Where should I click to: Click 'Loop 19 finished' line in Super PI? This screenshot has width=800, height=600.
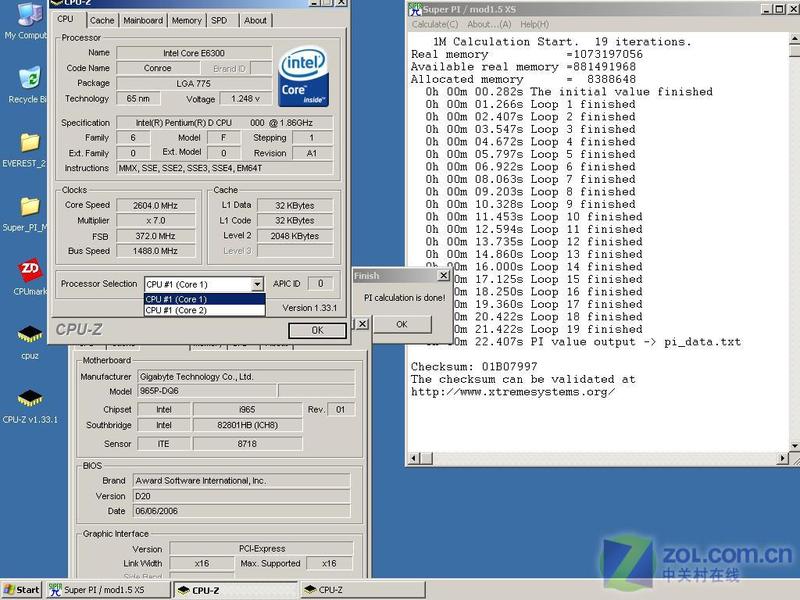coord(586,330)
